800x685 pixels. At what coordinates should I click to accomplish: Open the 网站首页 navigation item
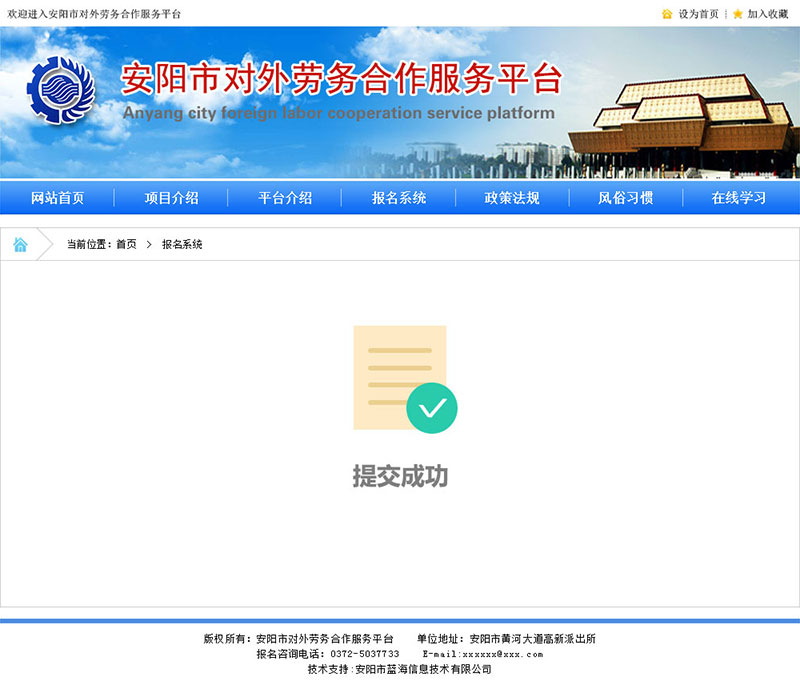click(x=57, y=198)
